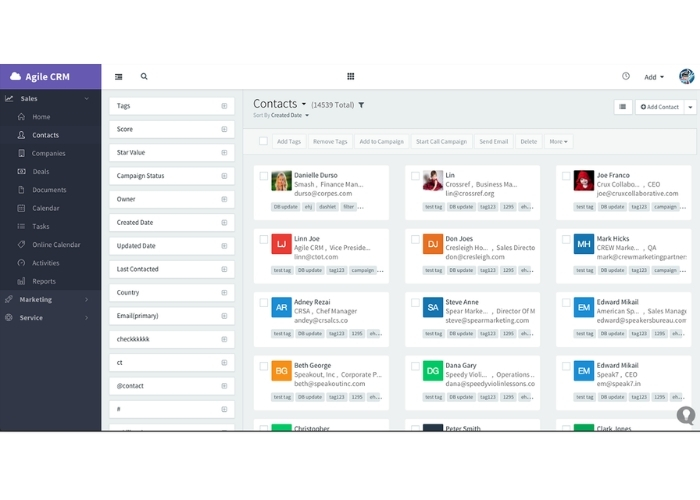
Task: Select Joe Franco's checkbox
Action: [566, 176]
